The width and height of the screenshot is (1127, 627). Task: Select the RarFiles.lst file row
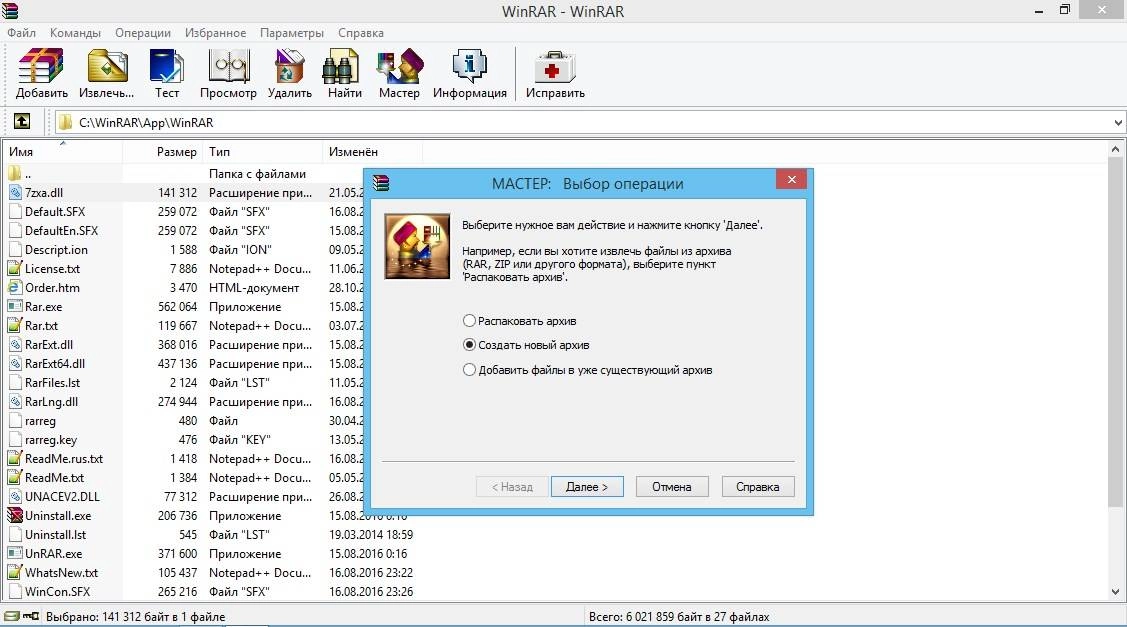coord(185,383)
